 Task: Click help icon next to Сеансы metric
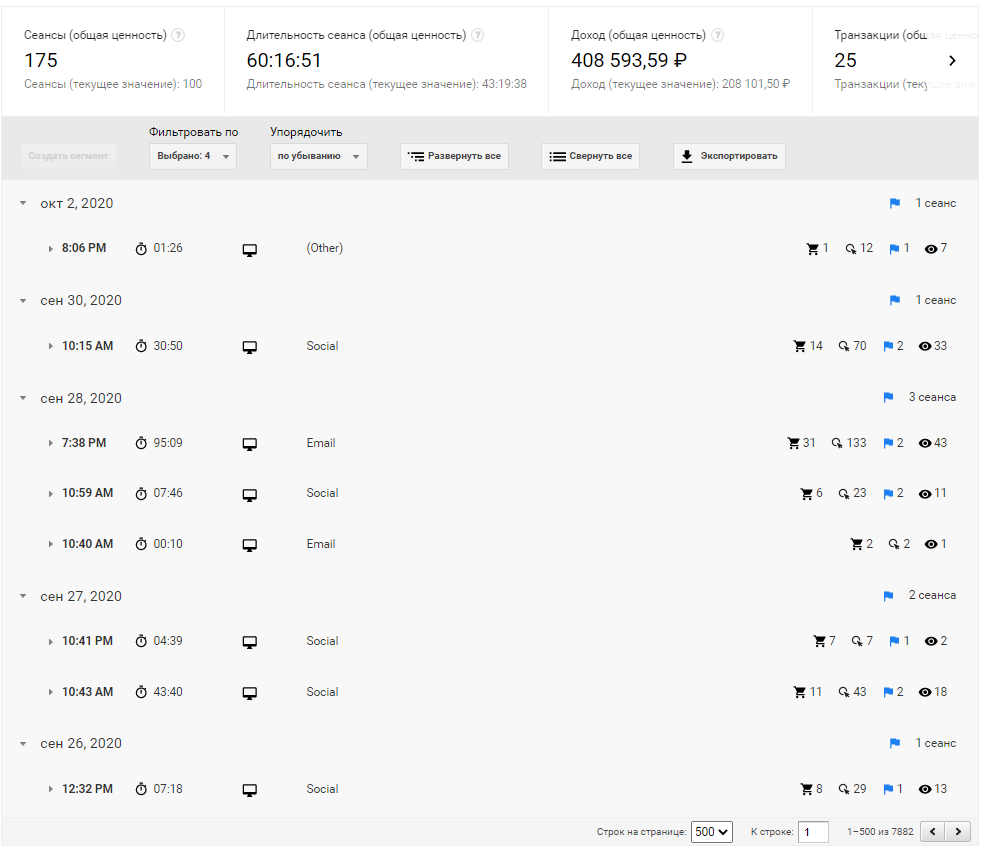(178, 35)
